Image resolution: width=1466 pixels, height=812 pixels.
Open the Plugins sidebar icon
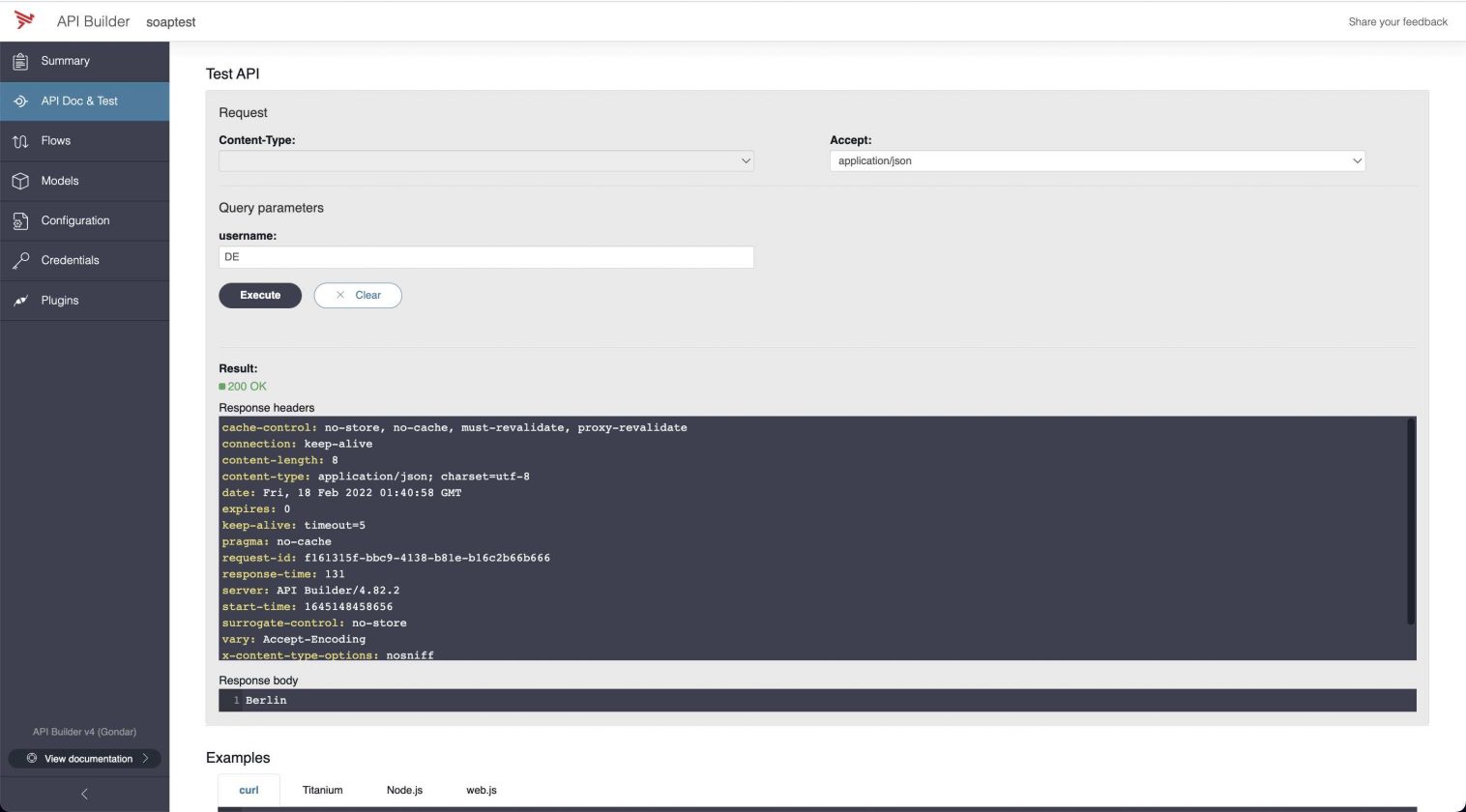[x=20, y=301]
